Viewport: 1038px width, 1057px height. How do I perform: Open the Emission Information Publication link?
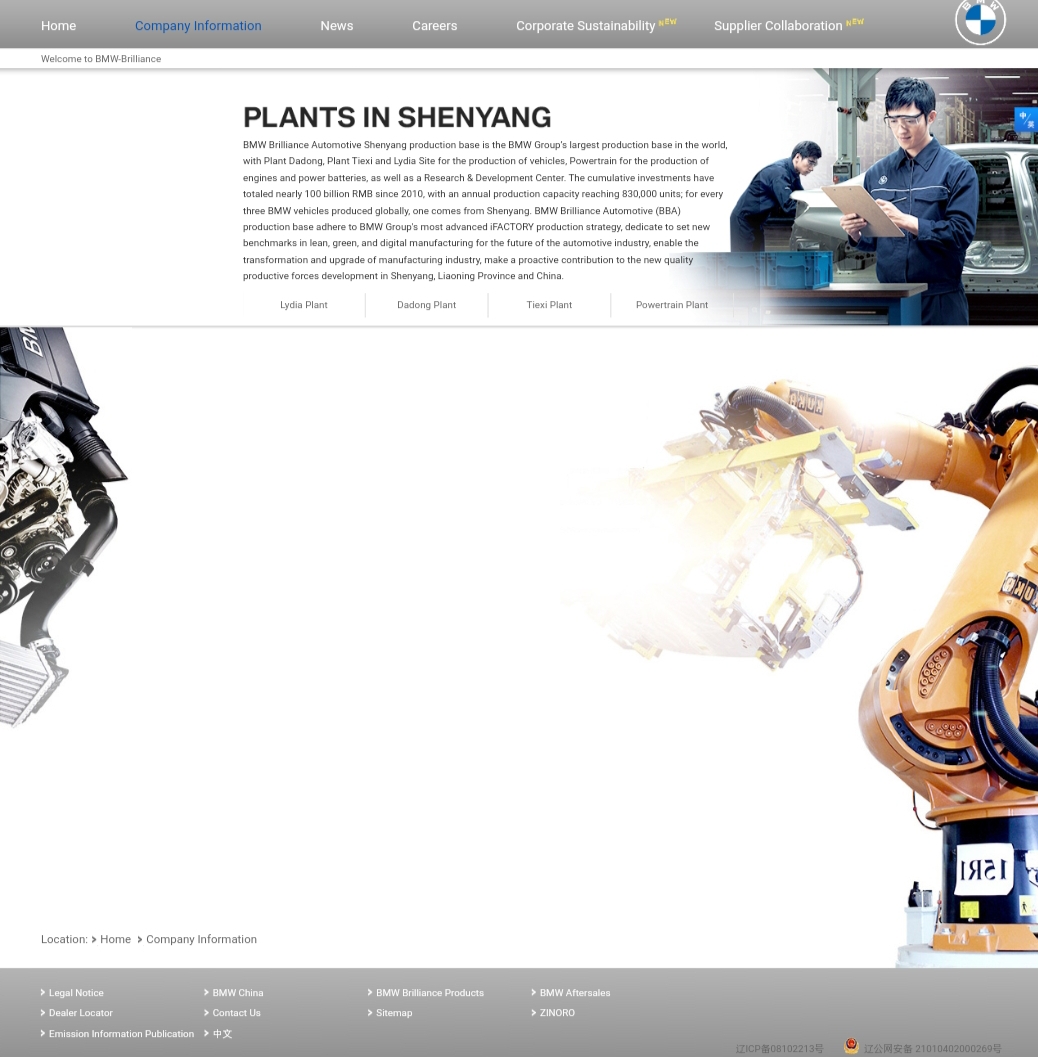pyautogui.click(x=121, y=1033)
